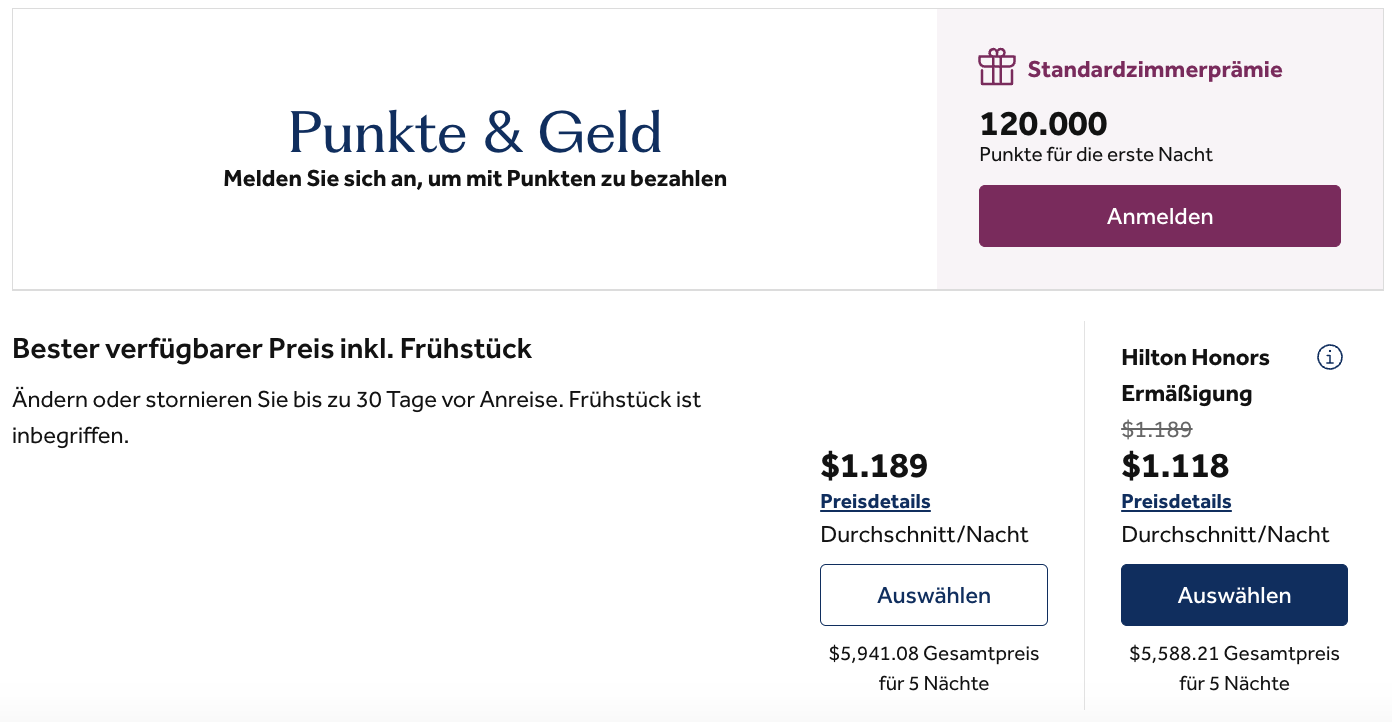Open the Hilton Honors info icon
Image resolution: width=1392 pixels, height=722 pixels.
[x=1329, y=357]
